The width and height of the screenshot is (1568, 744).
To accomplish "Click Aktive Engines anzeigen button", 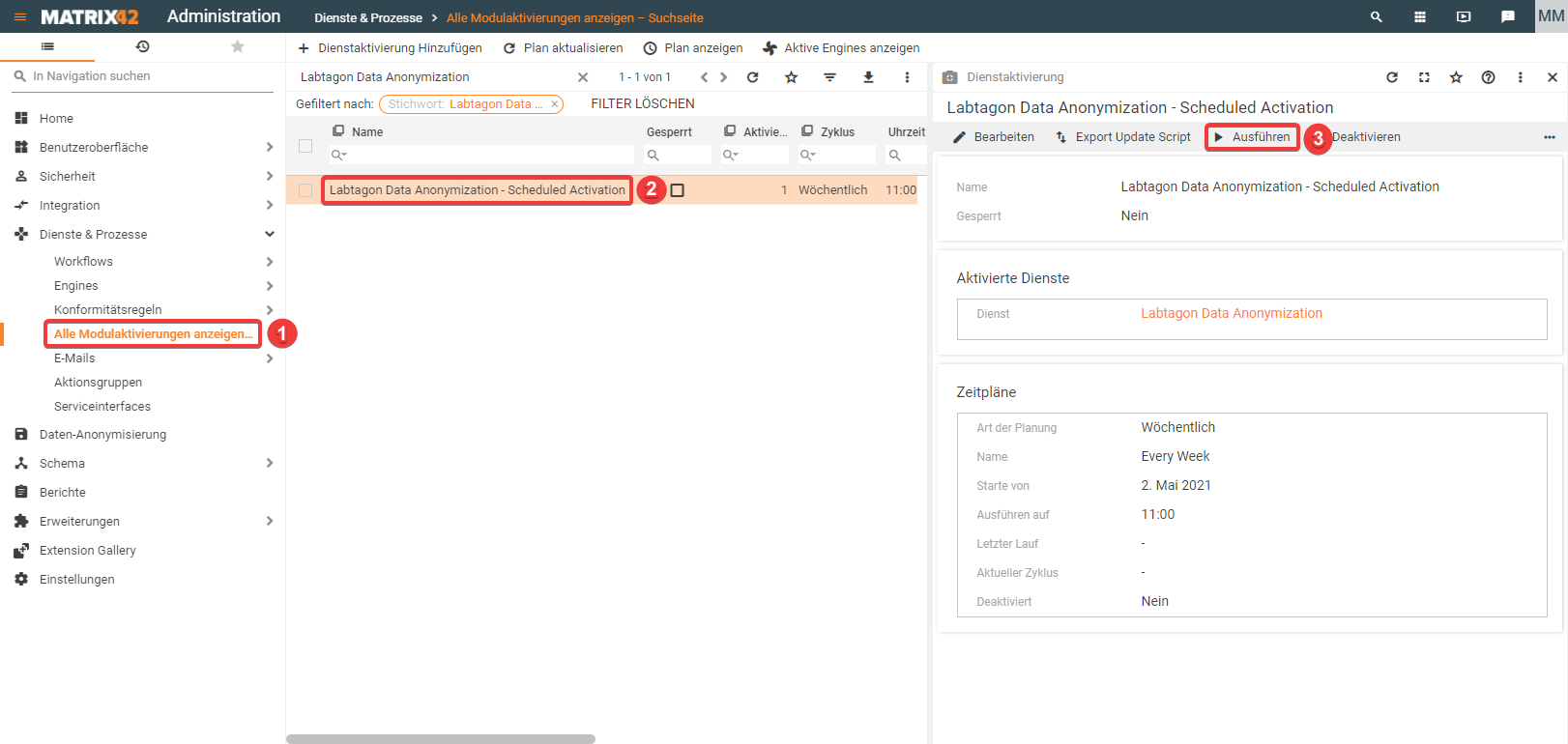I will [841, 48].
